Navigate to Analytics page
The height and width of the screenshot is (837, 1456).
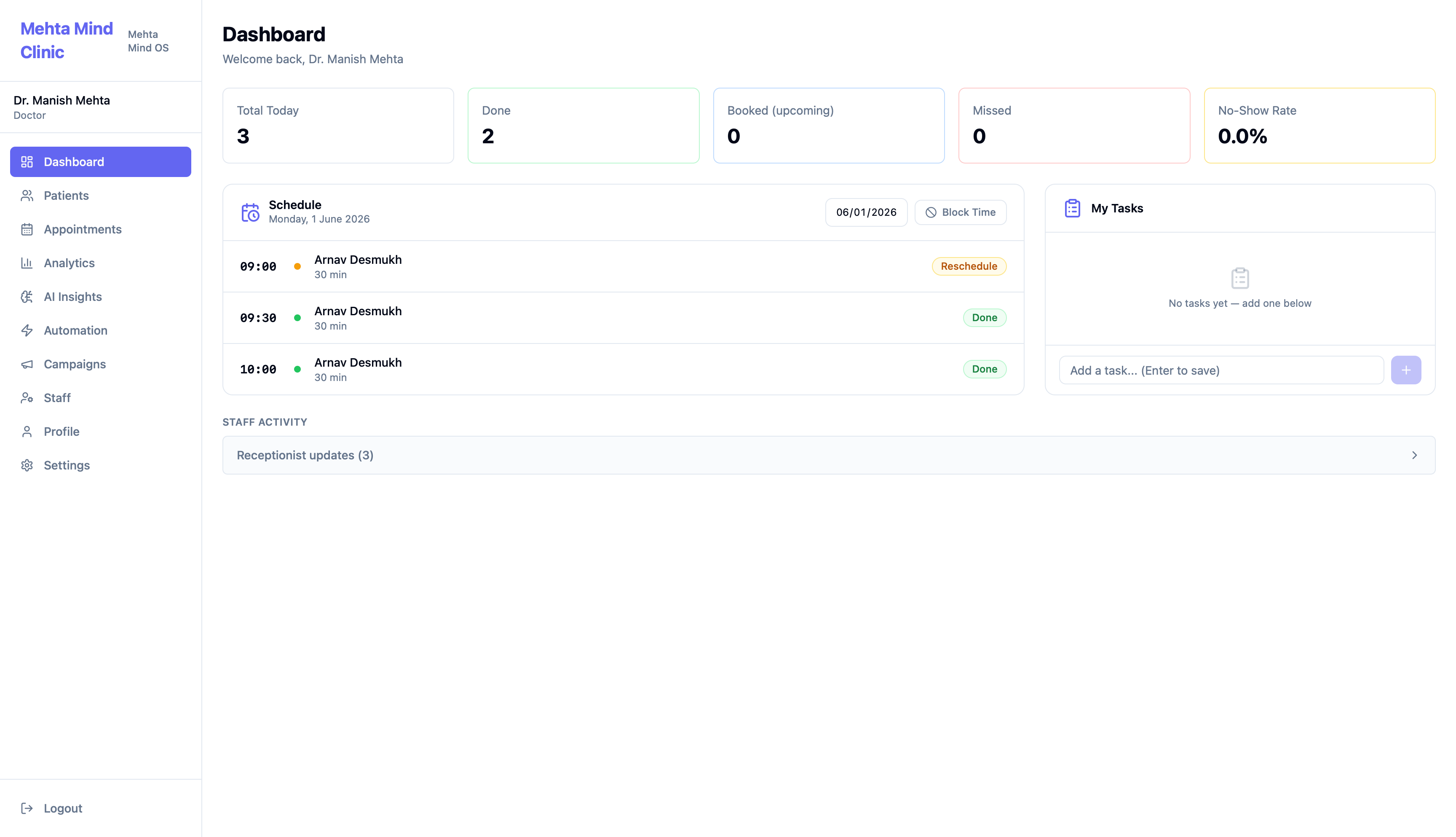(x=101, y=263)
